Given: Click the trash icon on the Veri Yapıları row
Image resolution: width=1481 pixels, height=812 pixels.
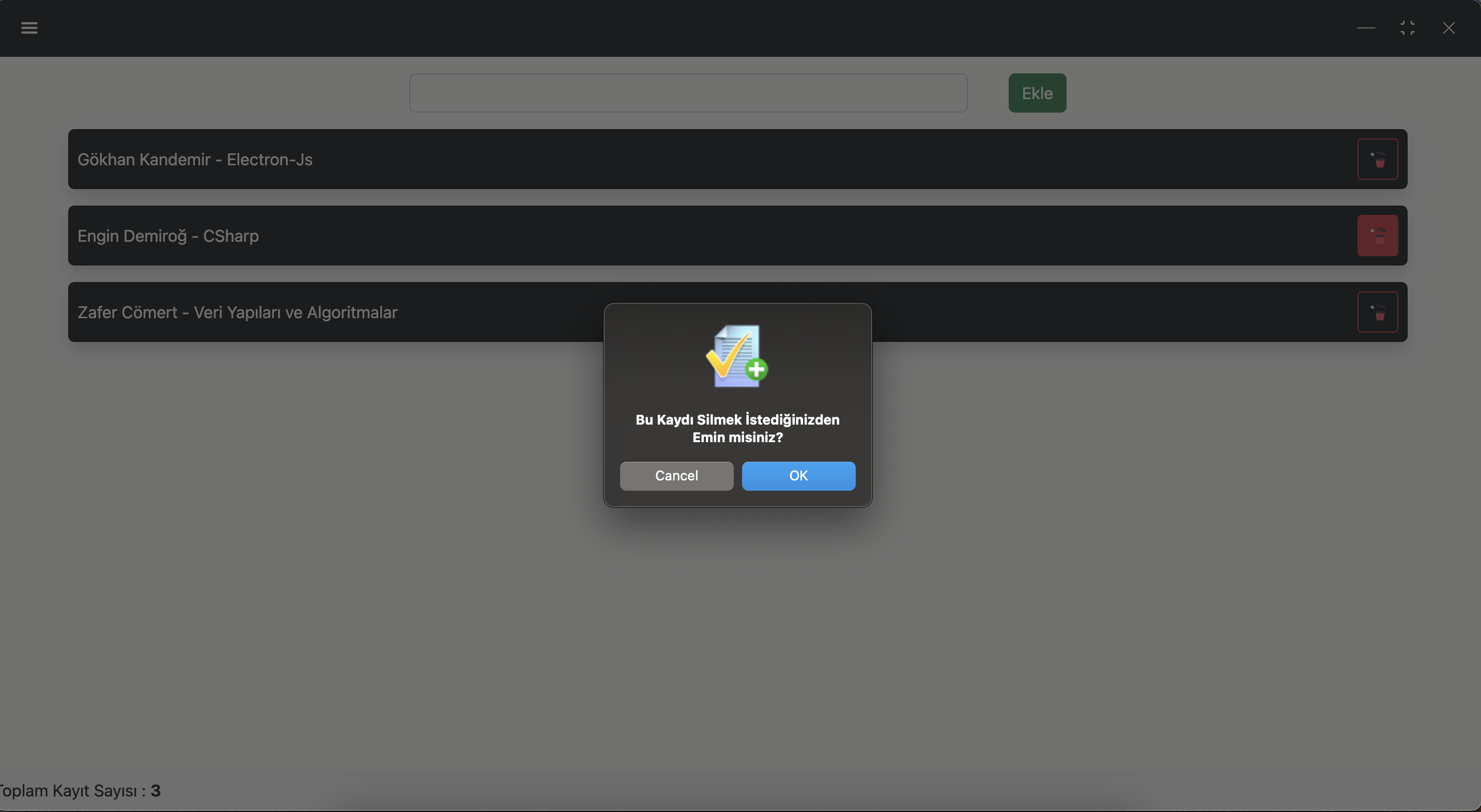Looking at the screenshot, I should tap(1378, 311).
